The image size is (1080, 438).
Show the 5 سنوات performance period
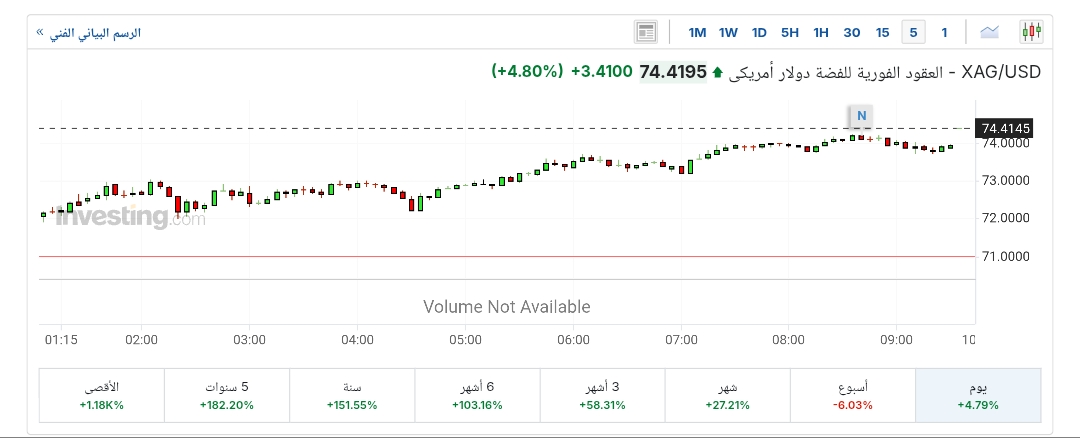tap(226, 395)
